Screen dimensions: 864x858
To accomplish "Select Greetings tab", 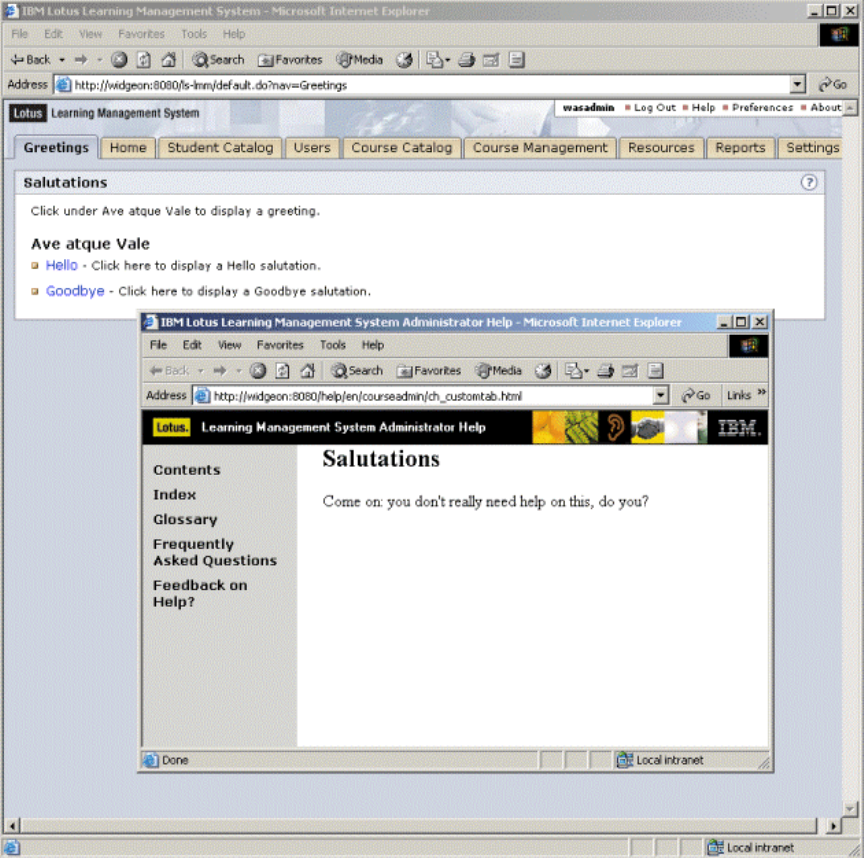I will click(56, 148).
